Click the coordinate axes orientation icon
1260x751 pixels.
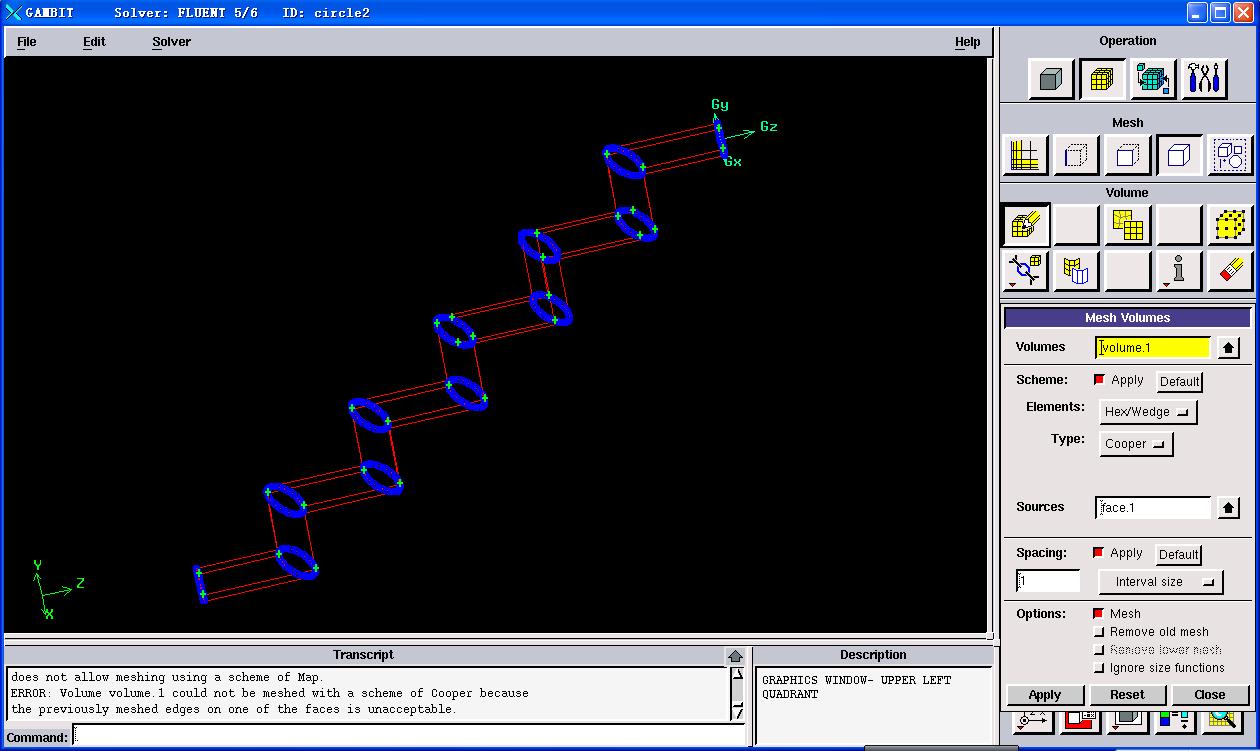(x=1033, y=720)
